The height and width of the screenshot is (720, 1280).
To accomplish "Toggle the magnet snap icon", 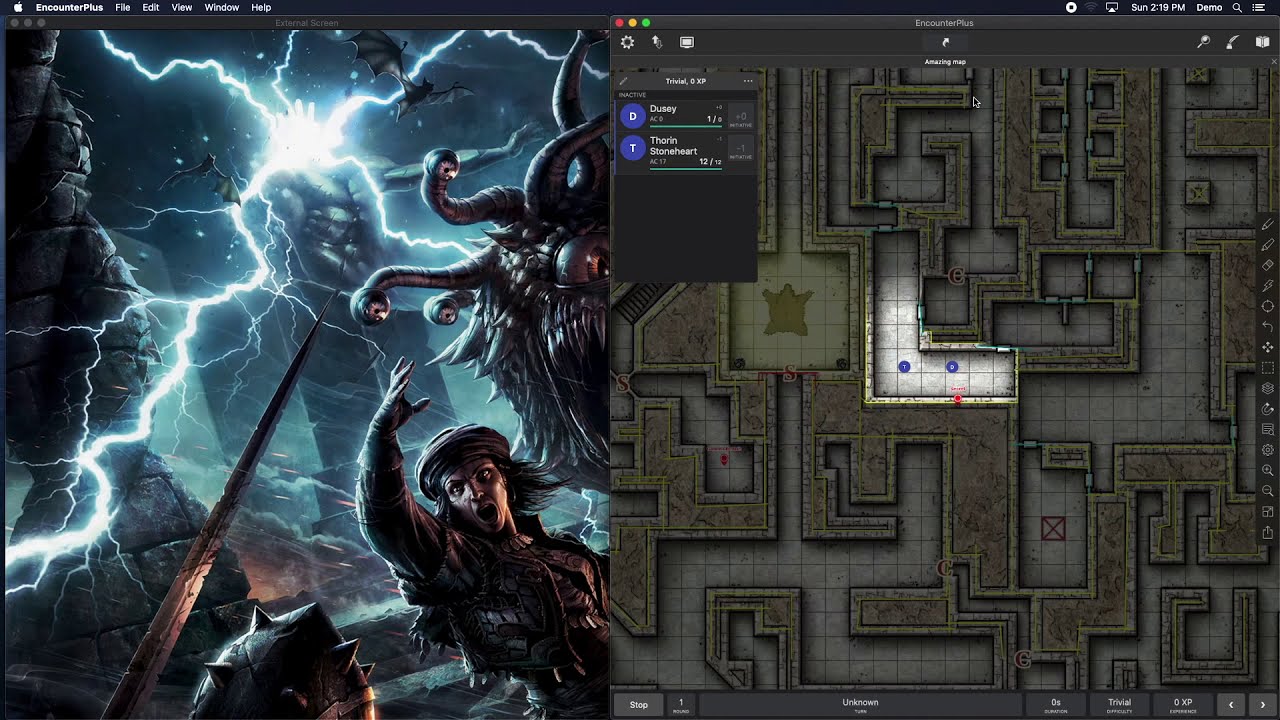I will (x=1268, y=409).
